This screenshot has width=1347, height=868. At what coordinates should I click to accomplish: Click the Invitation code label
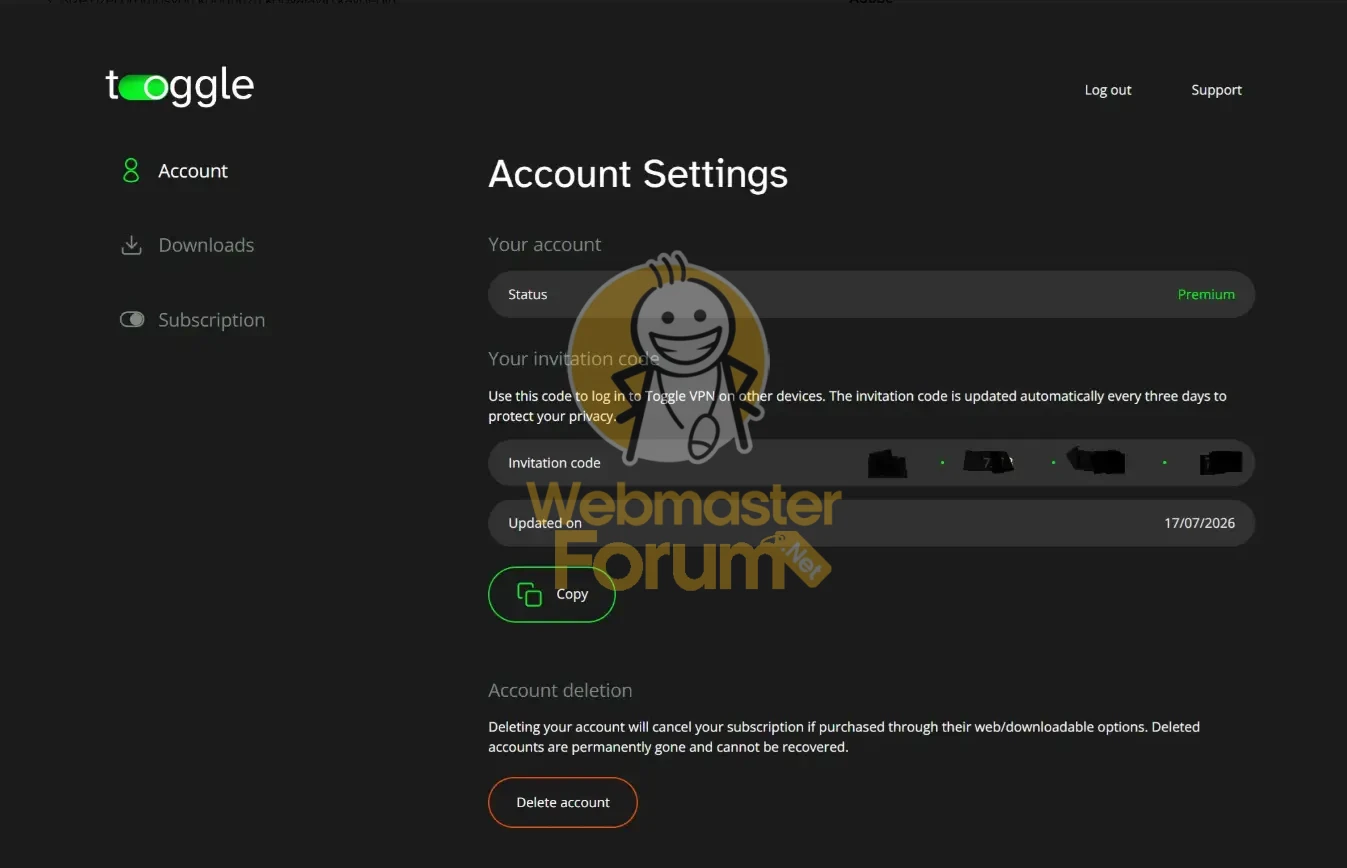coord(554,463)
